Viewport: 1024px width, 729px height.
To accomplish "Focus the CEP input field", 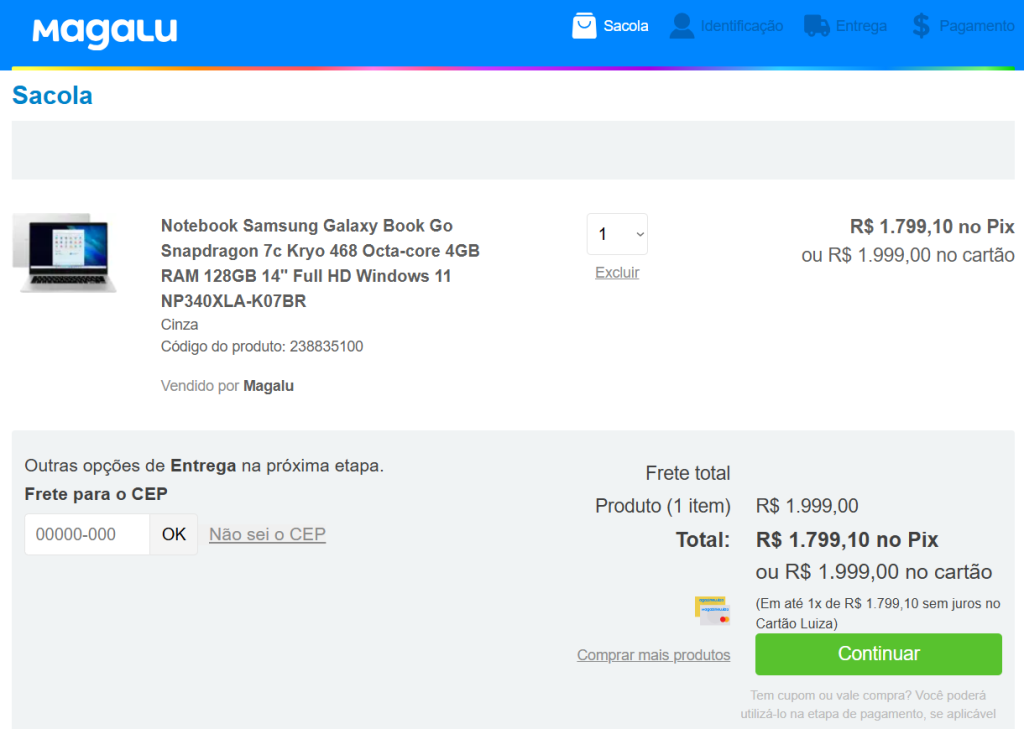I will pos(87,534).
